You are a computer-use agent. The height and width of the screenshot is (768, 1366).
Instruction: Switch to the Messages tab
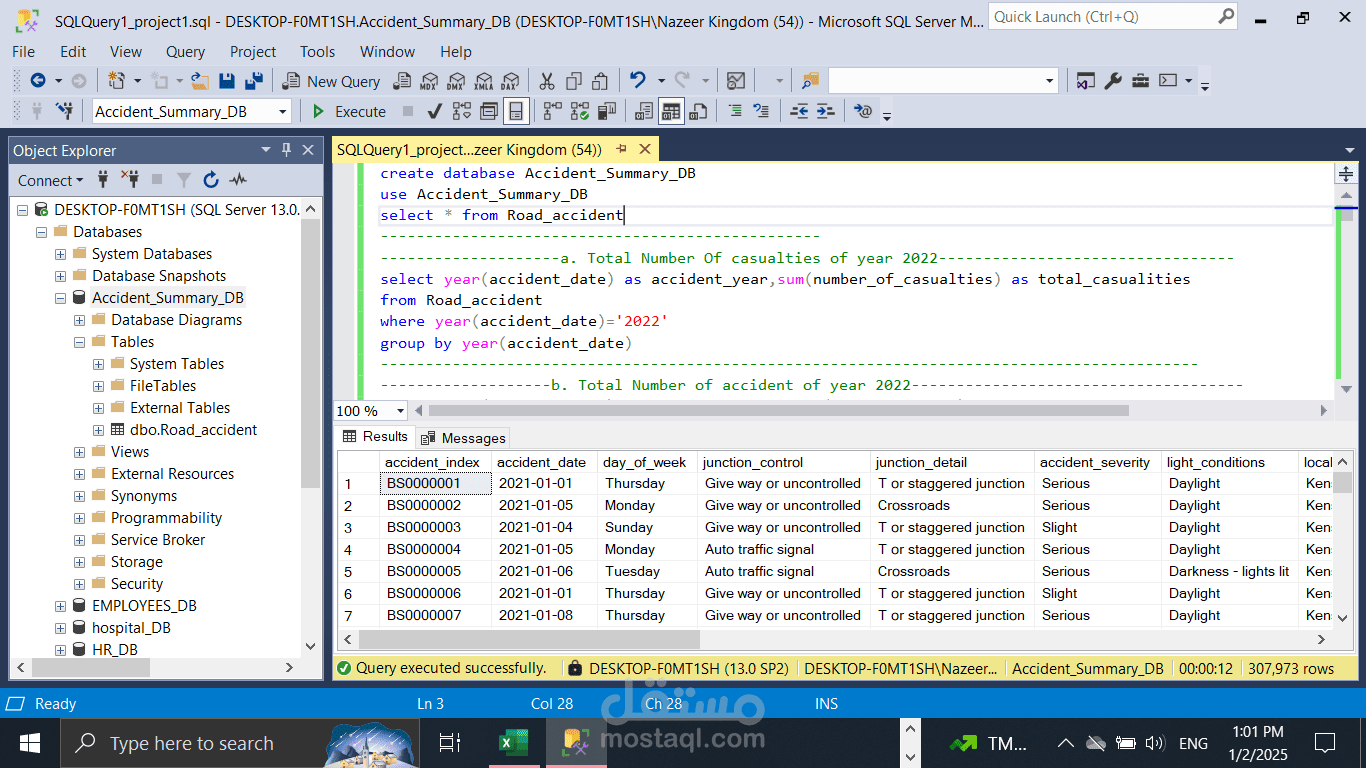(464, 438)
